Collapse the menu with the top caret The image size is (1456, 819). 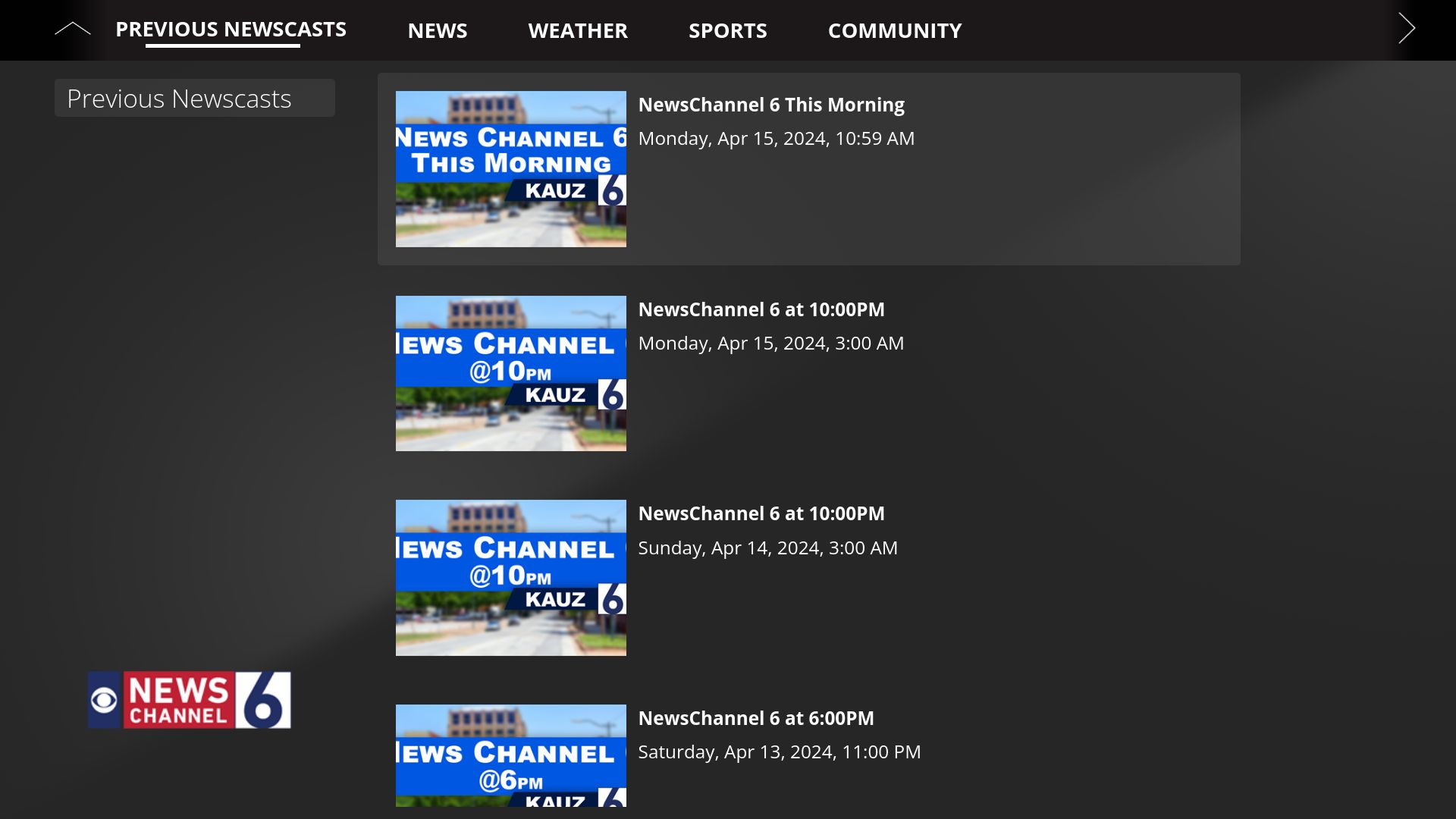tap(73, 27)
